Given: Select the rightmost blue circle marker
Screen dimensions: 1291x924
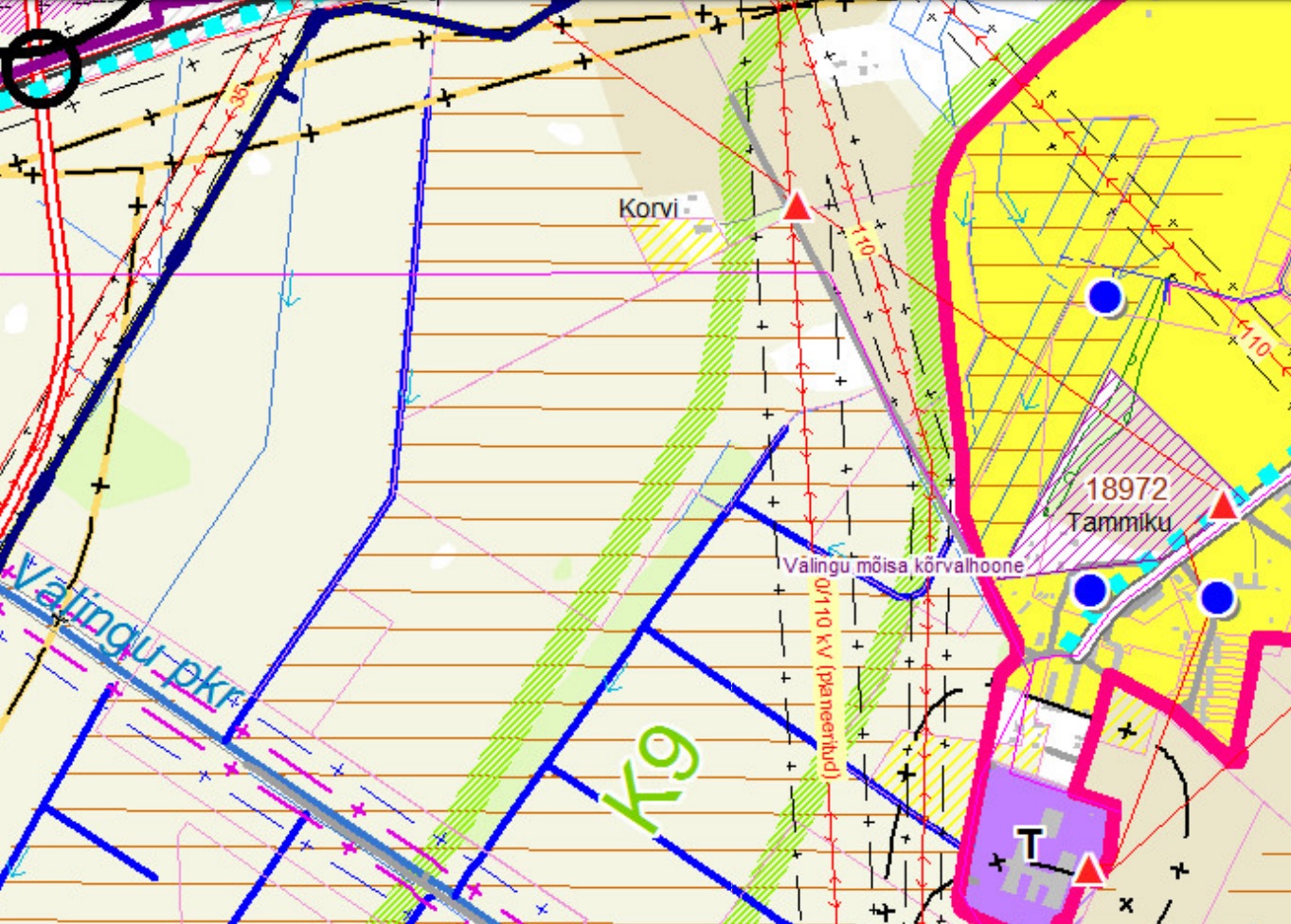Looking at the screenshot, I should tap(1216, 597).
